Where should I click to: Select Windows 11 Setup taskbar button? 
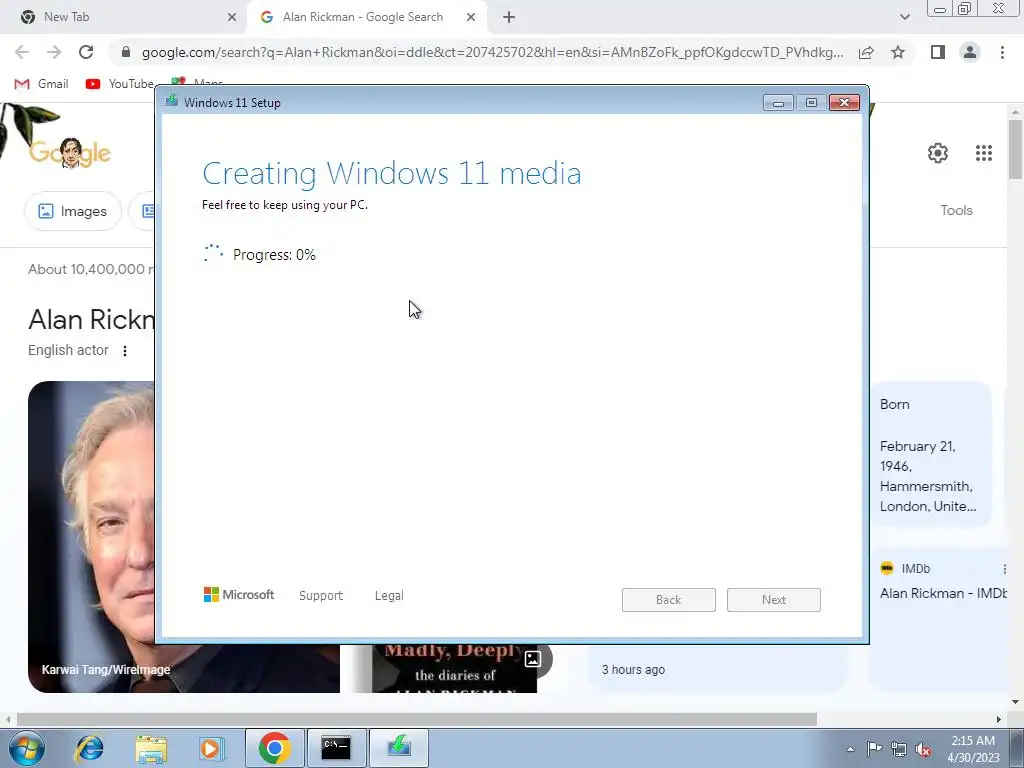(399, 748)
